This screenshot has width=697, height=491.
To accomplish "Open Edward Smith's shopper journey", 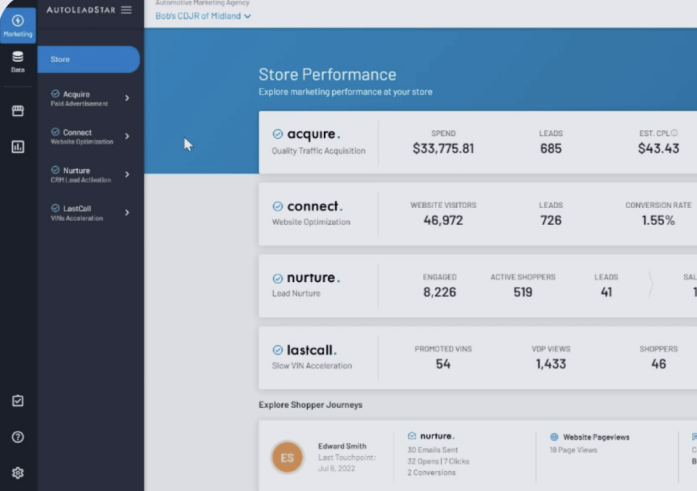I will [478, 456].
